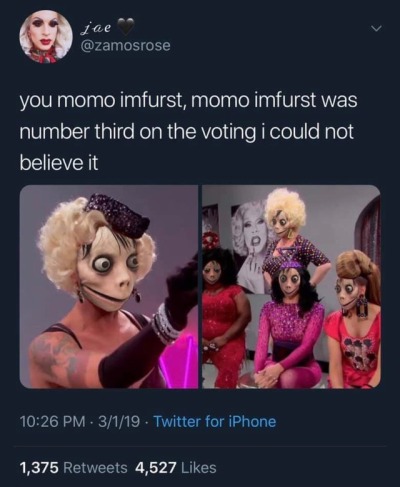Click the 3/1/19 date in the tweet footer
Viewport: 400px width, 487px height.
118,422
